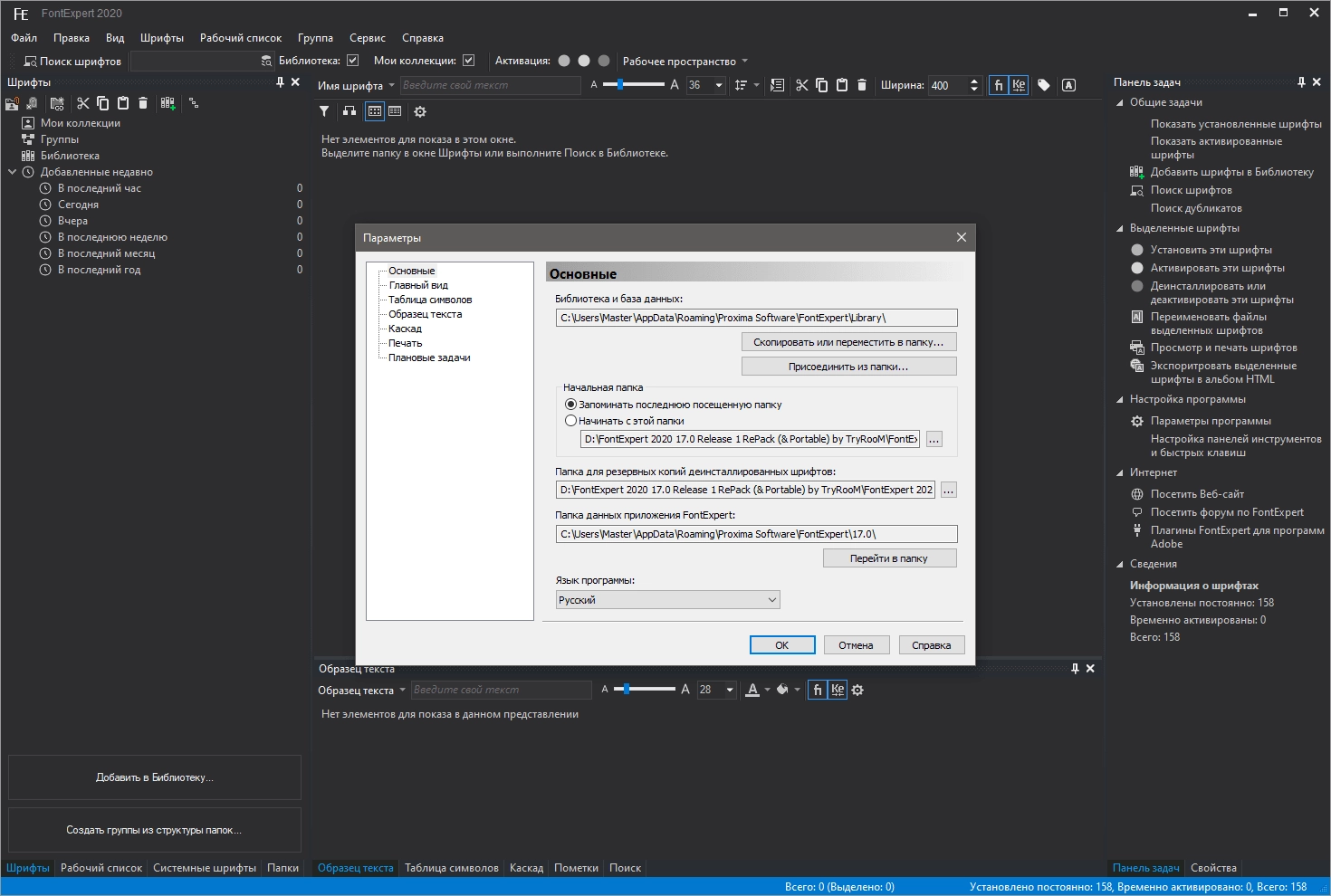This screenshot has height=896, width=1331.
Task: Click the delete trash icon in the Шрифты panel toolbar
Action: click(143, 103)
